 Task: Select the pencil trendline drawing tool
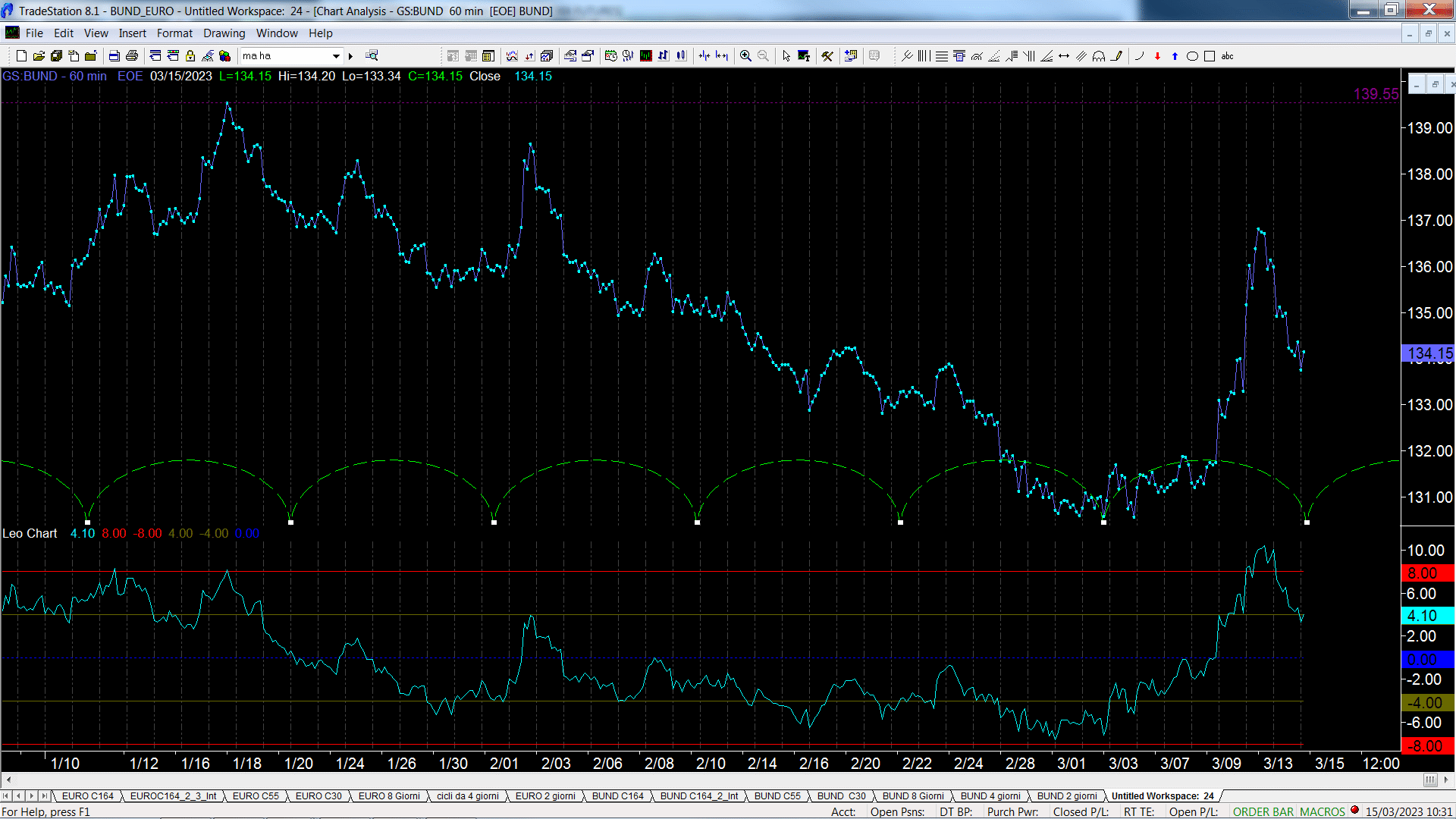point(1116,56)
